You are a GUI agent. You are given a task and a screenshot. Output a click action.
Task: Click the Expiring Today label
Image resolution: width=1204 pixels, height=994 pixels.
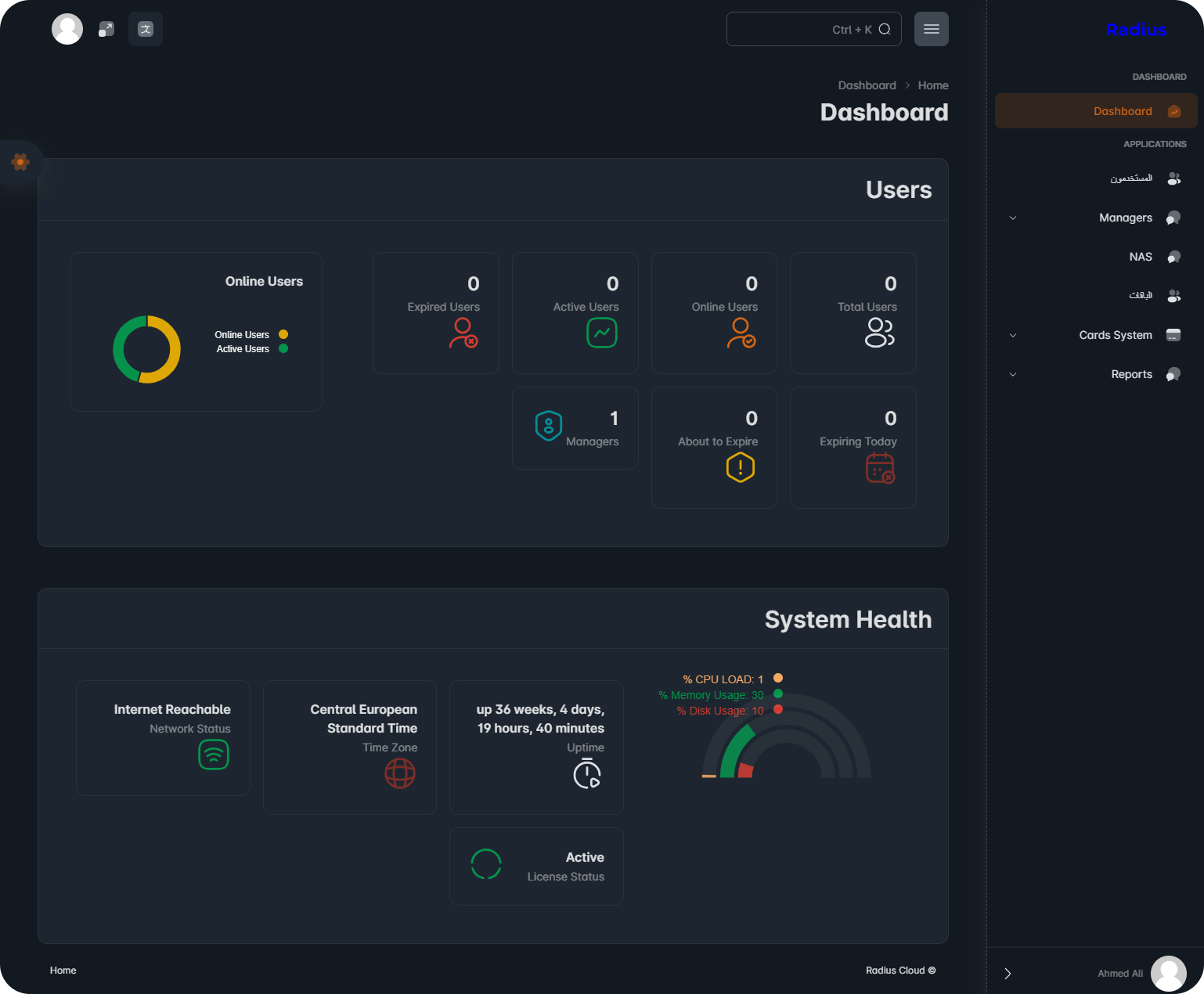point(858,441)
